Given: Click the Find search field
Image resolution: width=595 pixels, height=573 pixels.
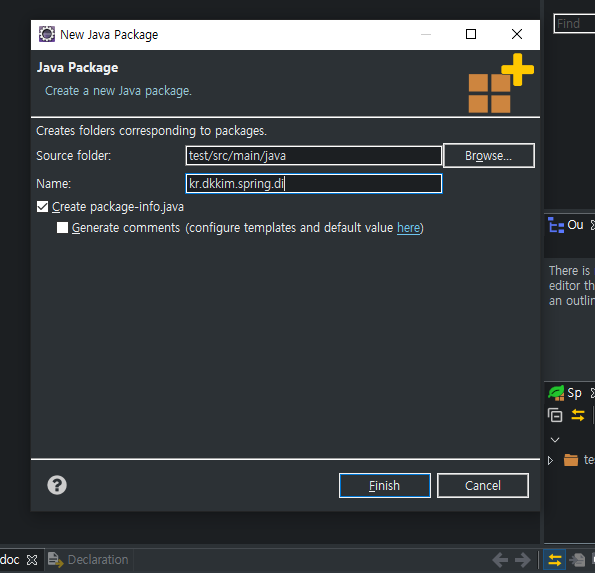Looking at the screenshot, I should (x=575, y=24).
